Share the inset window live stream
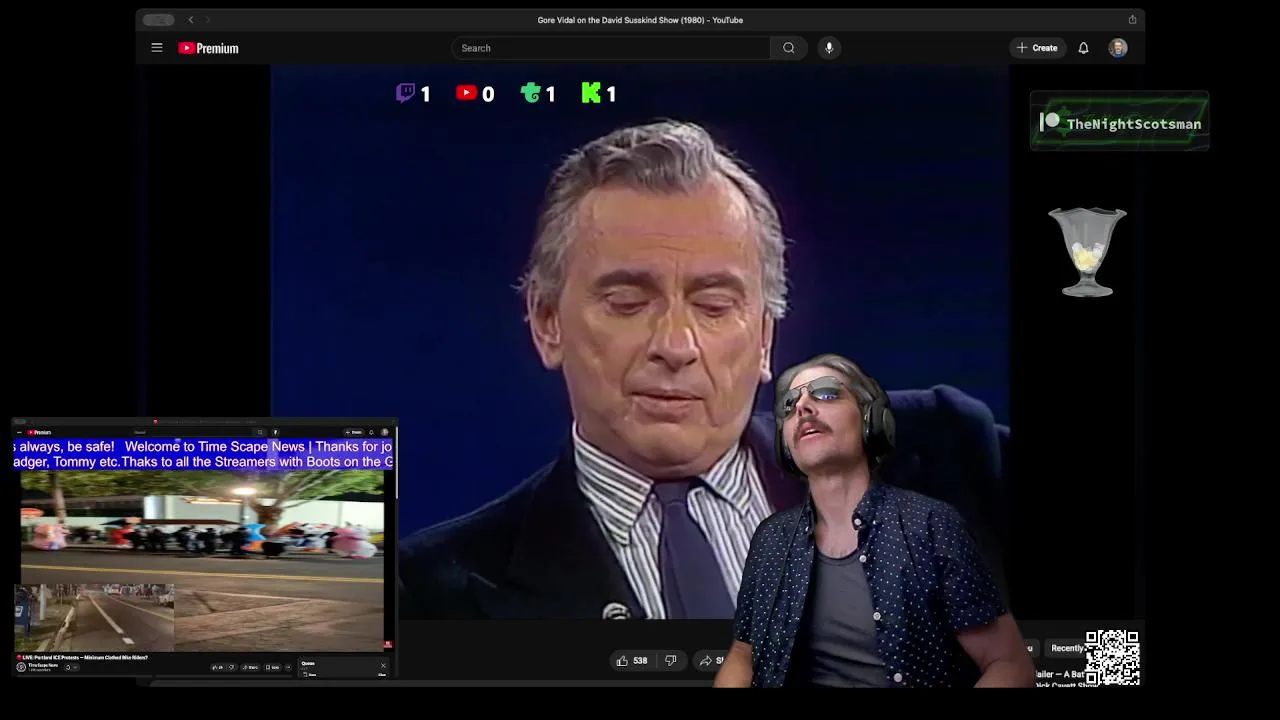 250,667
